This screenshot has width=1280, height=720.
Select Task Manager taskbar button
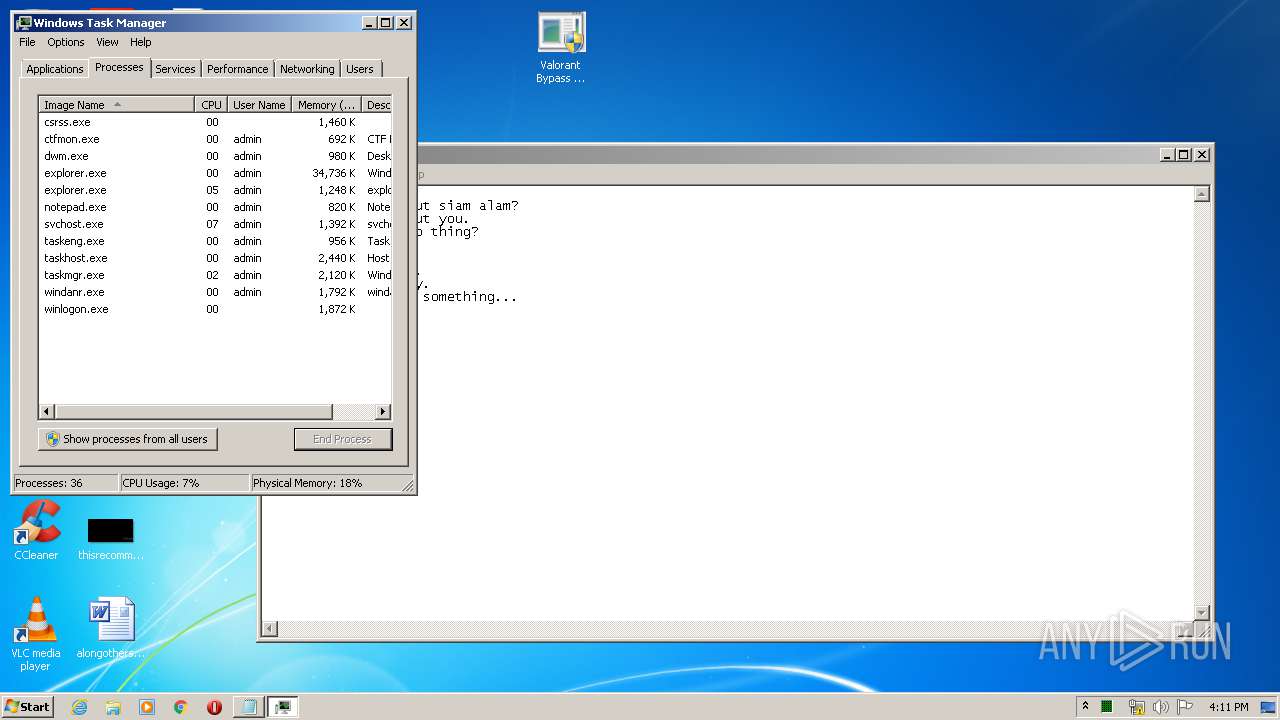283,707
